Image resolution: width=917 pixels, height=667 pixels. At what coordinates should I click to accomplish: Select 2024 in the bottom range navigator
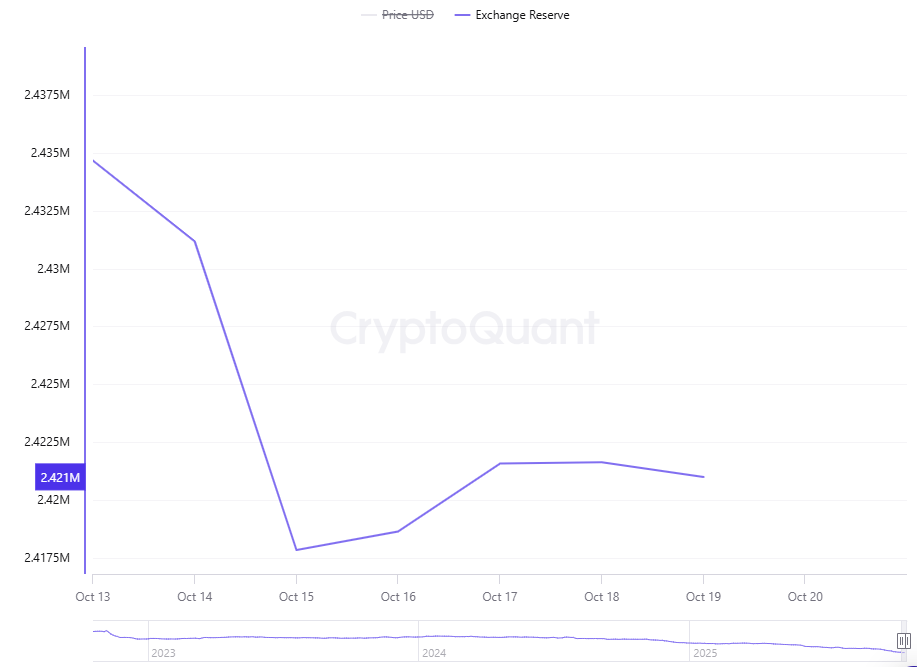click(x=434, y=653)
